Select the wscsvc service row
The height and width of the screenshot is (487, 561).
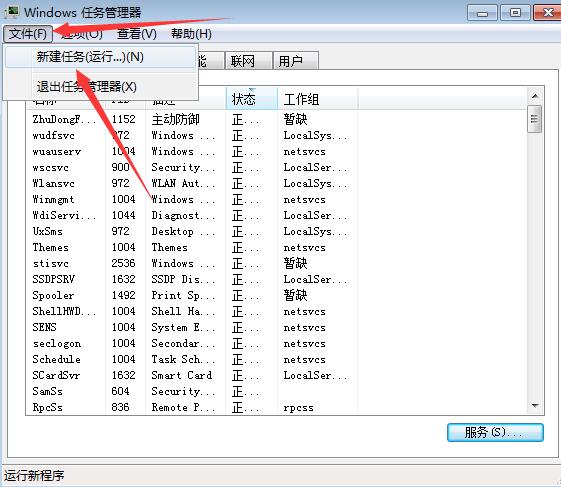click(192, 167)
